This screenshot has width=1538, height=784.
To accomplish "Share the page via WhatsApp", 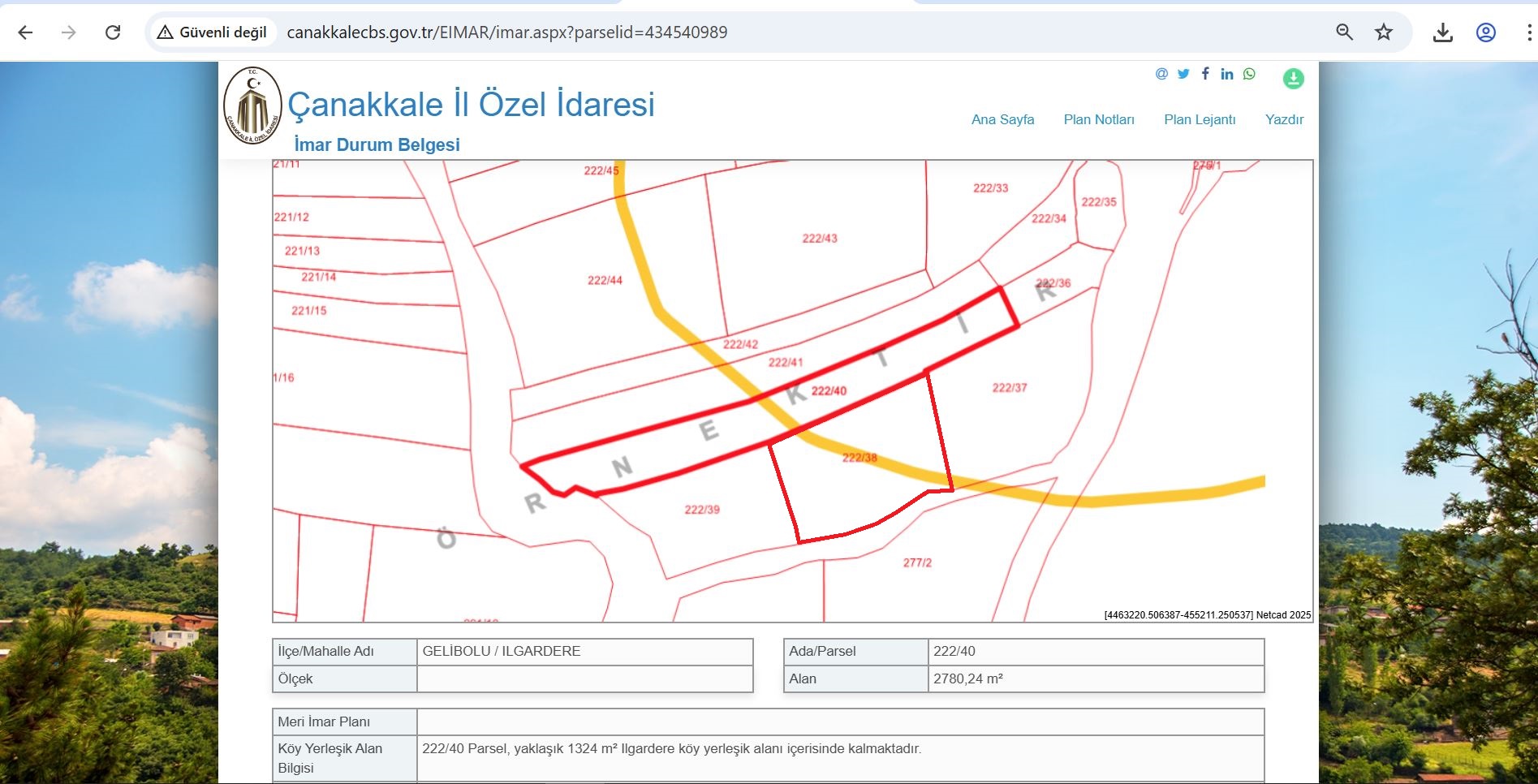I will point(1249,74).
